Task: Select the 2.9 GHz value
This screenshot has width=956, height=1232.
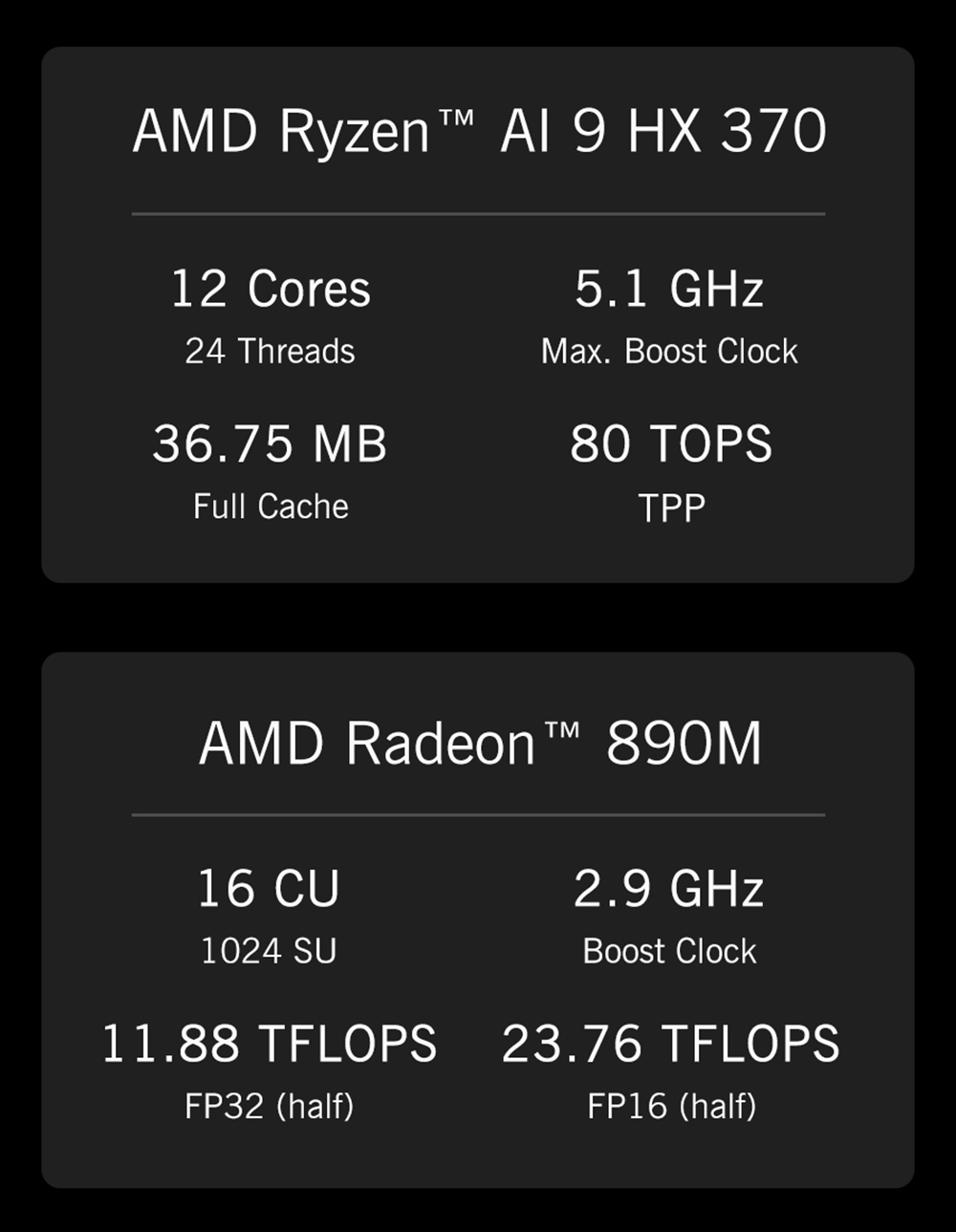Action: (x=669, y=889)
